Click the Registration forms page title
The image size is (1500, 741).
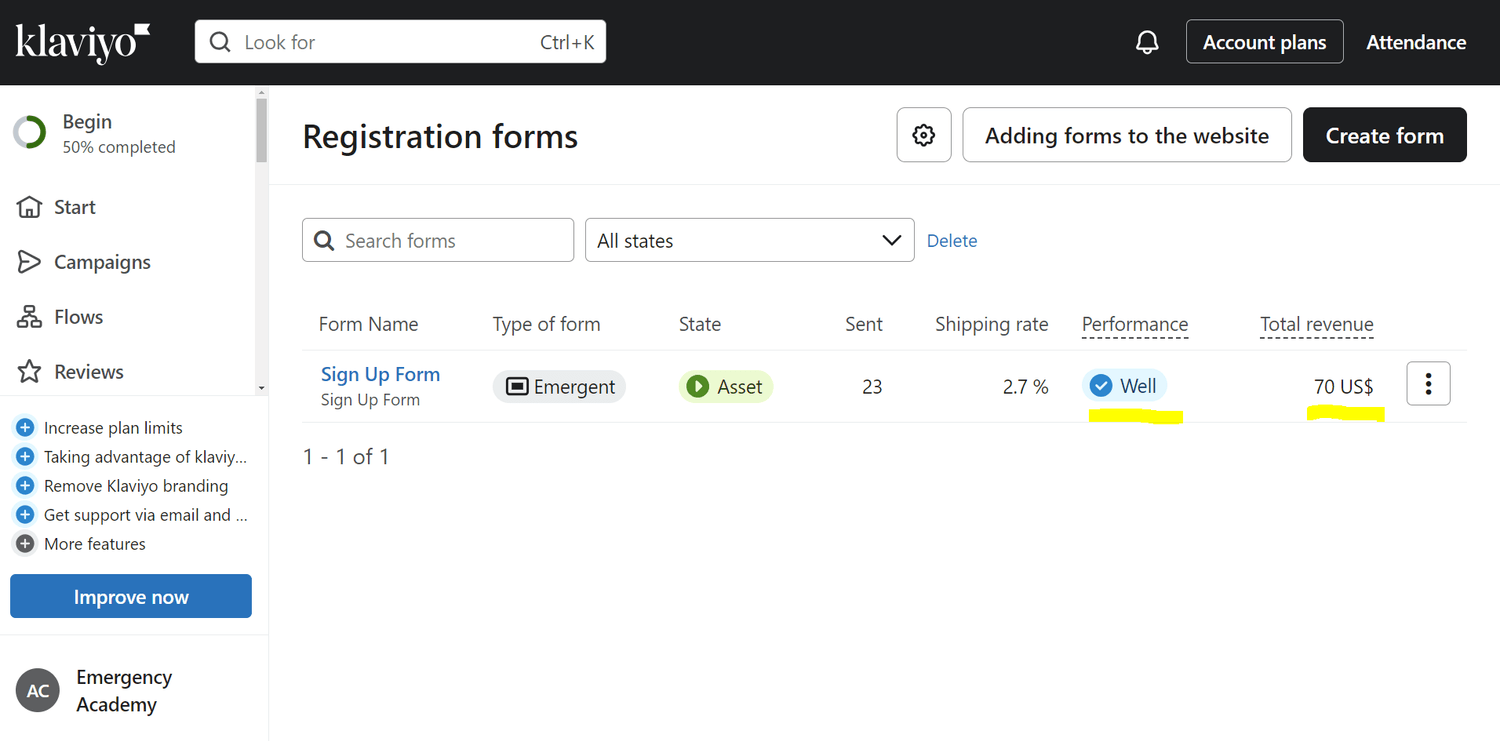click(x=440, y=136)
